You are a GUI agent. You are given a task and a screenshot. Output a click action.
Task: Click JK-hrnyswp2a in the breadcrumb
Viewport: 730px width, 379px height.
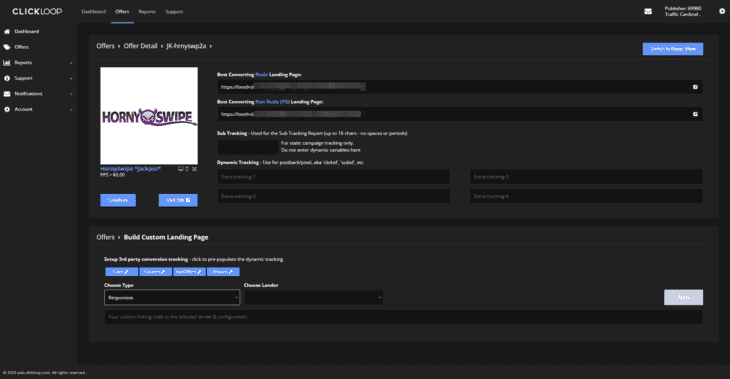pos(186,46)
